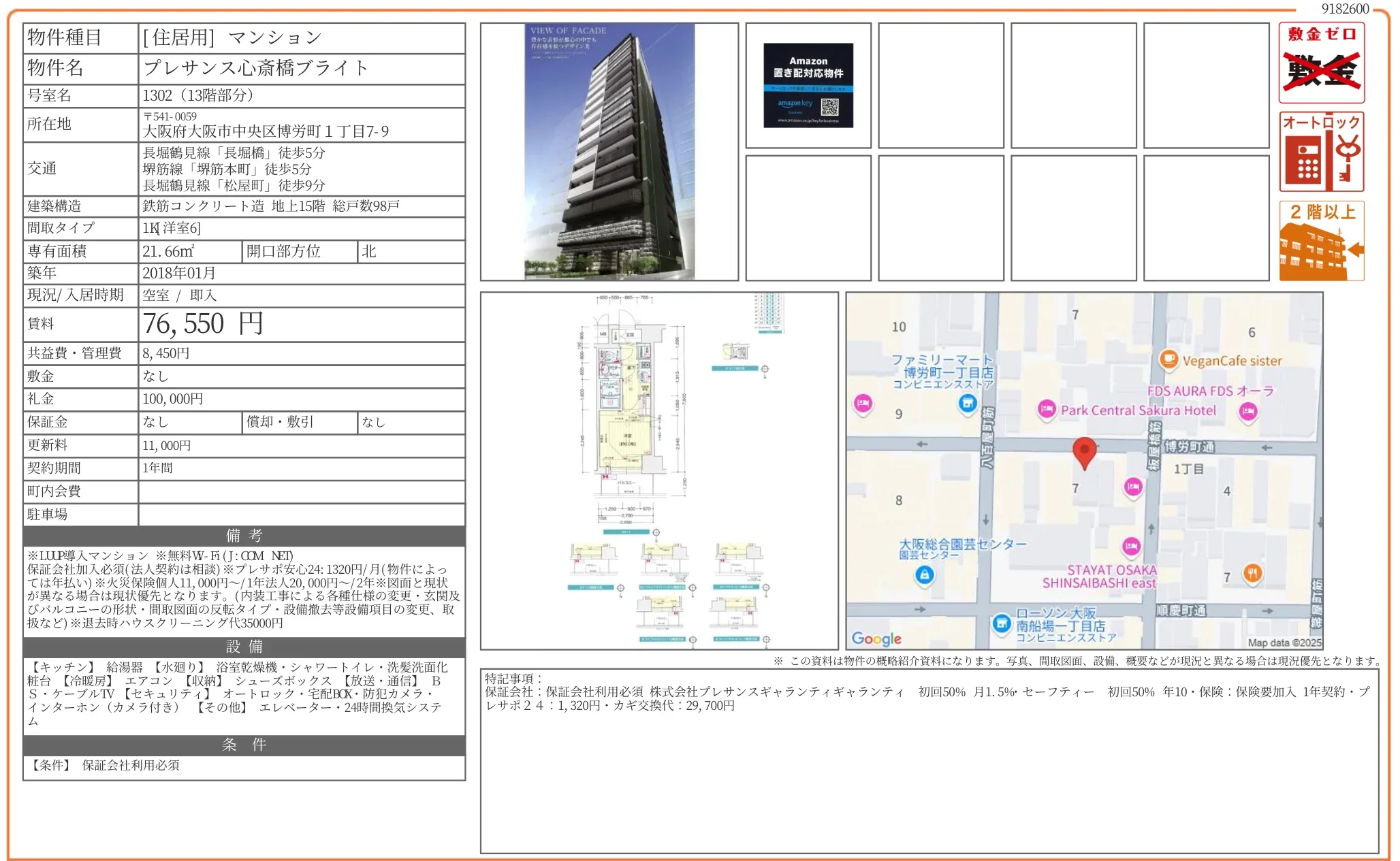Viewport: 1400px width, 861px height.
Task: Click the FDS AURA hotel marker
Action: click(1247, 411)
